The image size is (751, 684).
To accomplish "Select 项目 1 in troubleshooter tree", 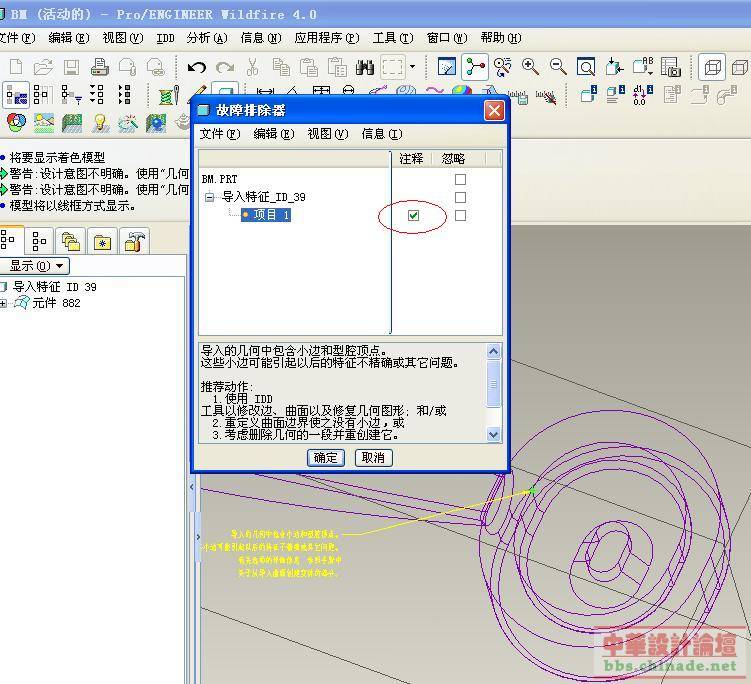I will 266,215.
